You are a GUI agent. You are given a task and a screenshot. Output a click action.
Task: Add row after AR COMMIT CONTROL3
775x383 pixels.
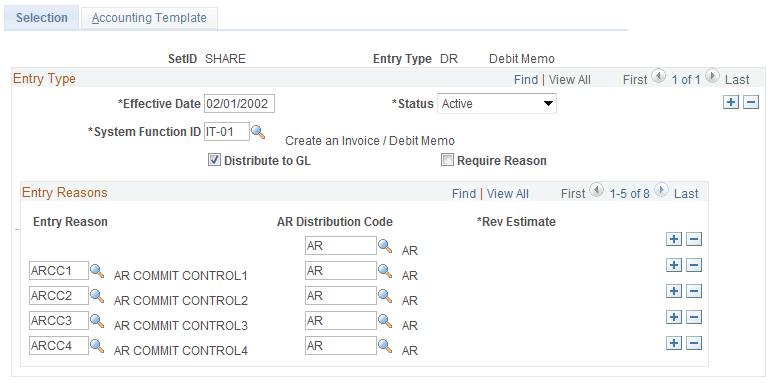pos(674,317)
